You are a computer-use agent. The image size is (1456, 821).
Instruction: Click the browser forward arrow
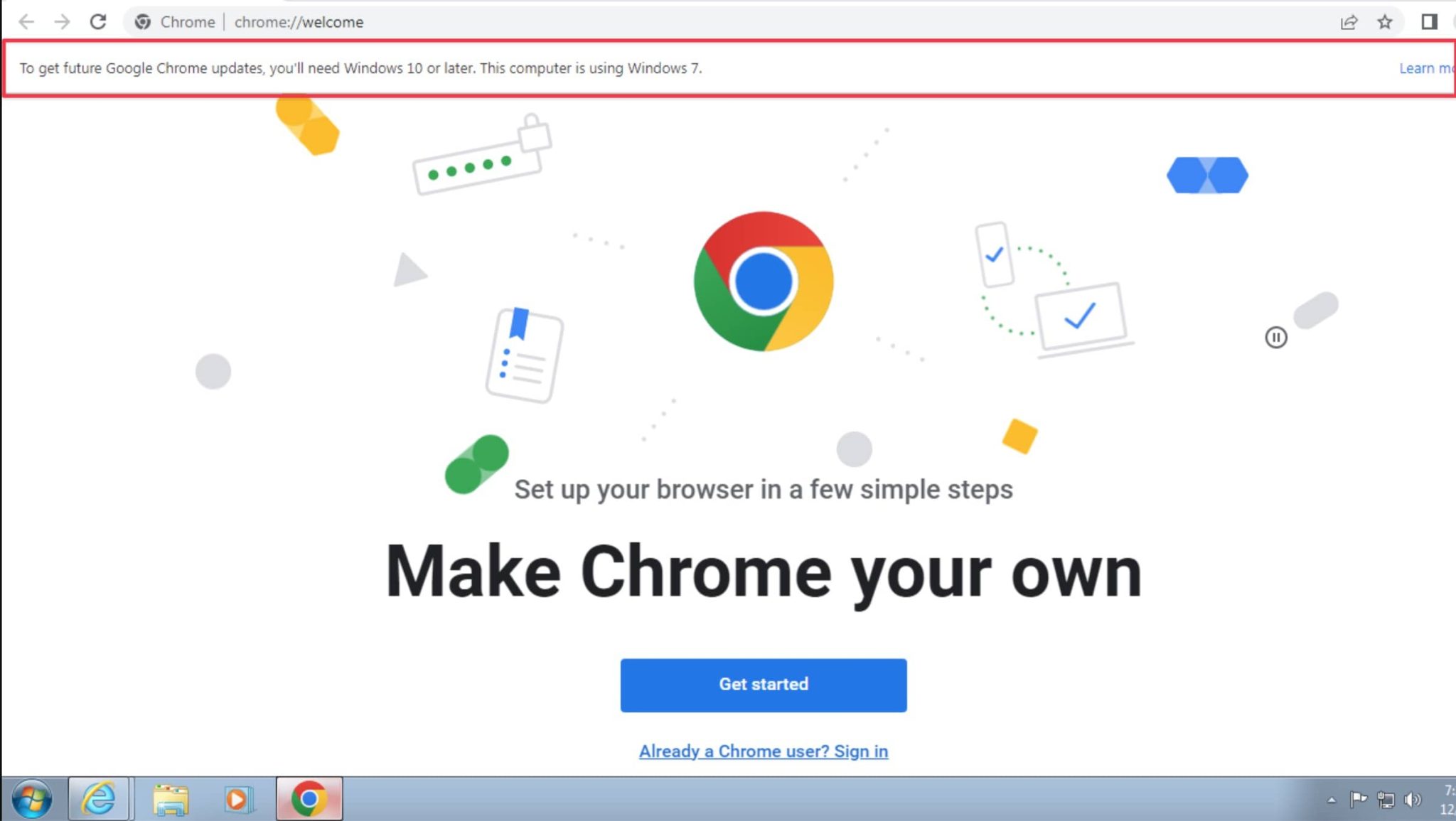(x=63, y=22)
